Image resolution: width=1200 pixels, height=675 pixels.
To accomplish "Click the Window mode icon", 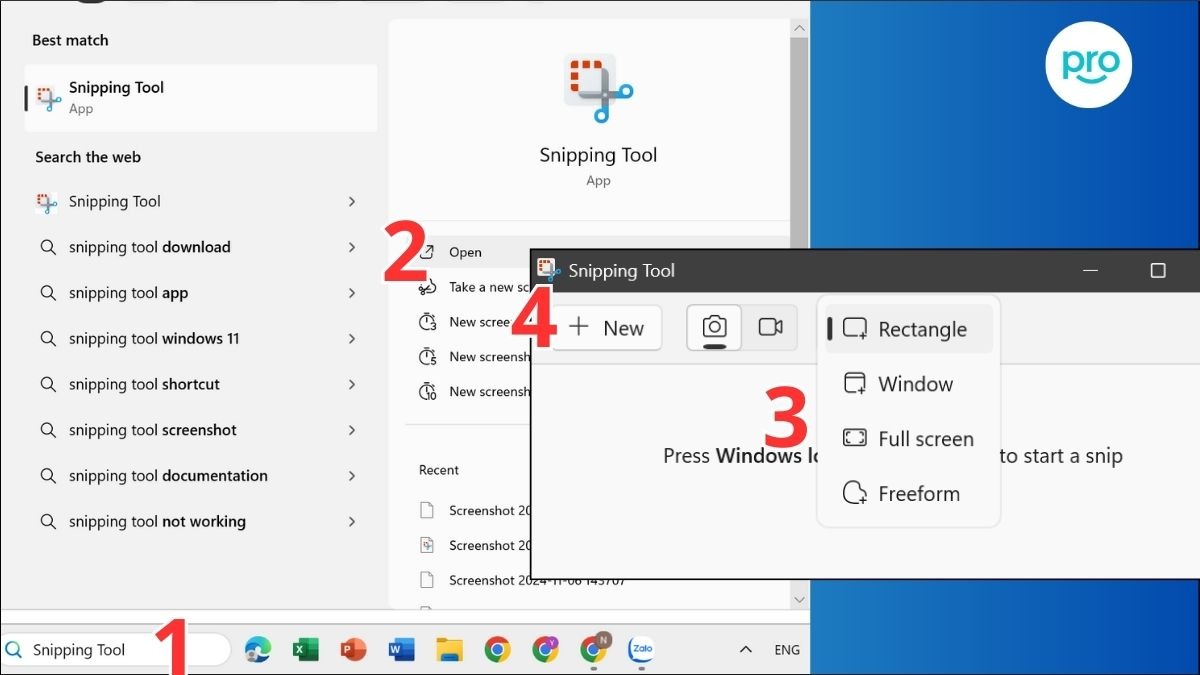I will [855, 384].
